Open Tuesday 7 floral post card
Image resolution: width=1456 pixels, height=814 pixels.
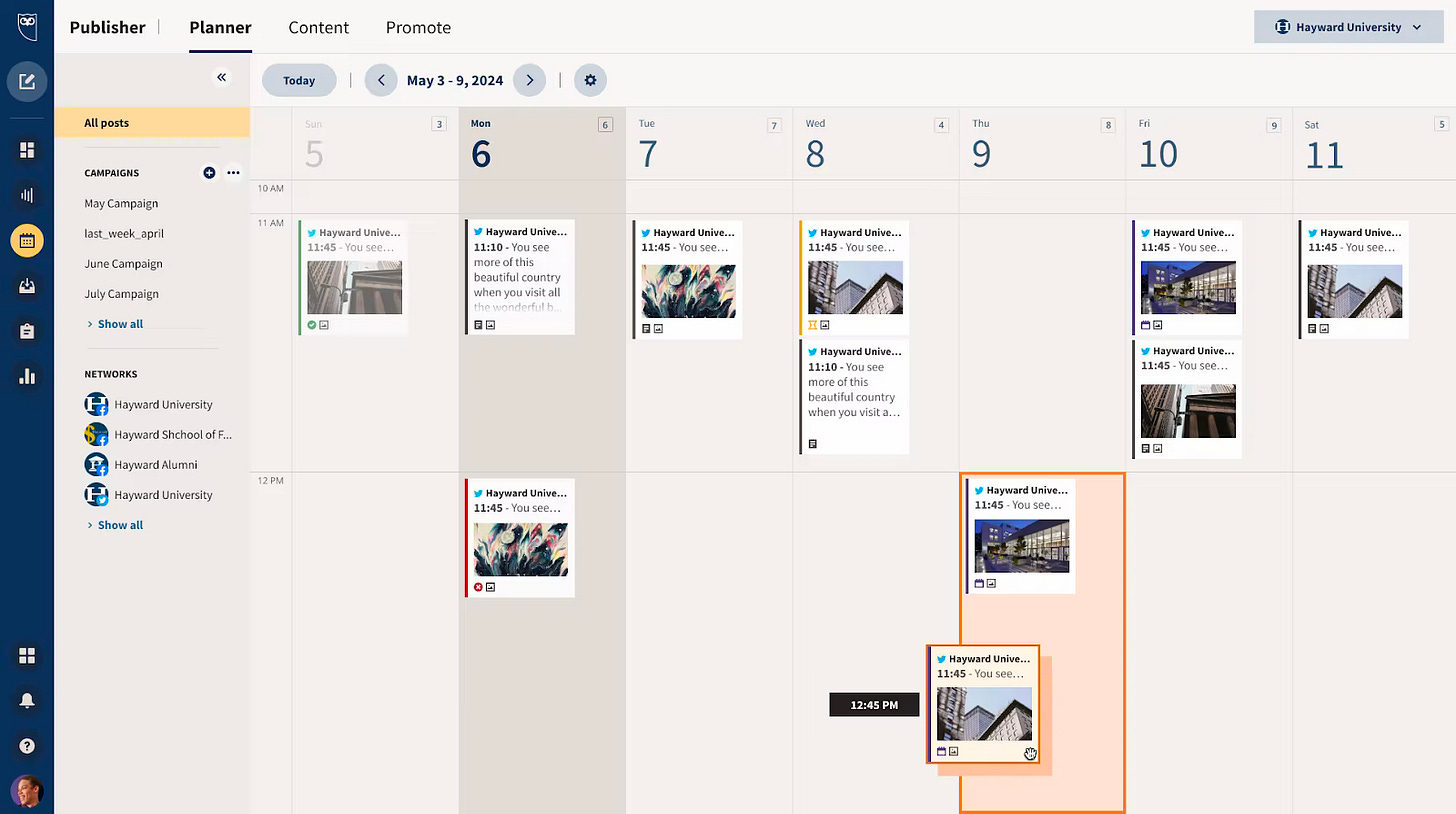[687, 279]
